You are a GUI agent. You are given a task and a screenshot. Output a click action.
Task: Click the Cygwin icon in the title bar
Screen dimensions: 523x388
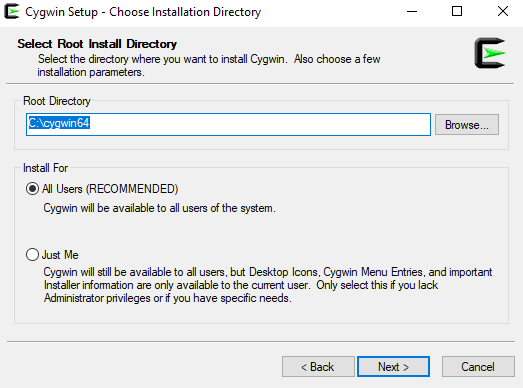tap(11, 11)
